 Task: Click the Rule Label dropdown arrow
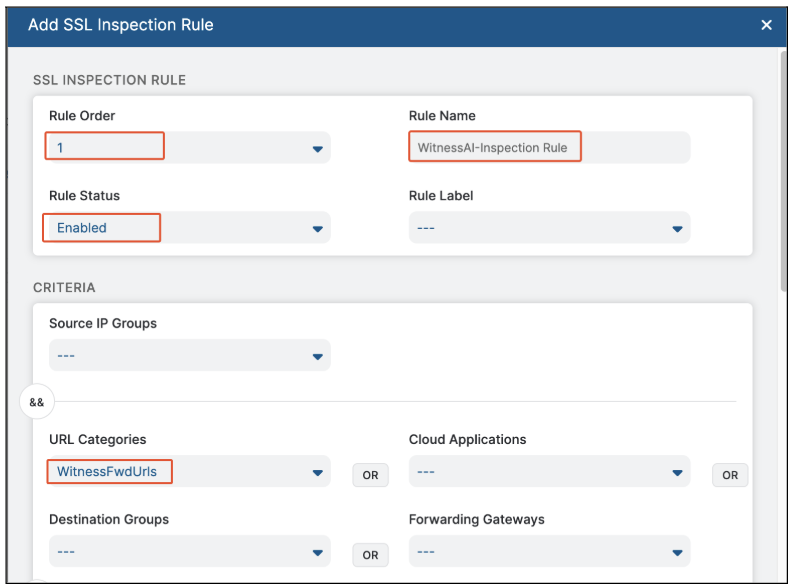pos(678,229)
